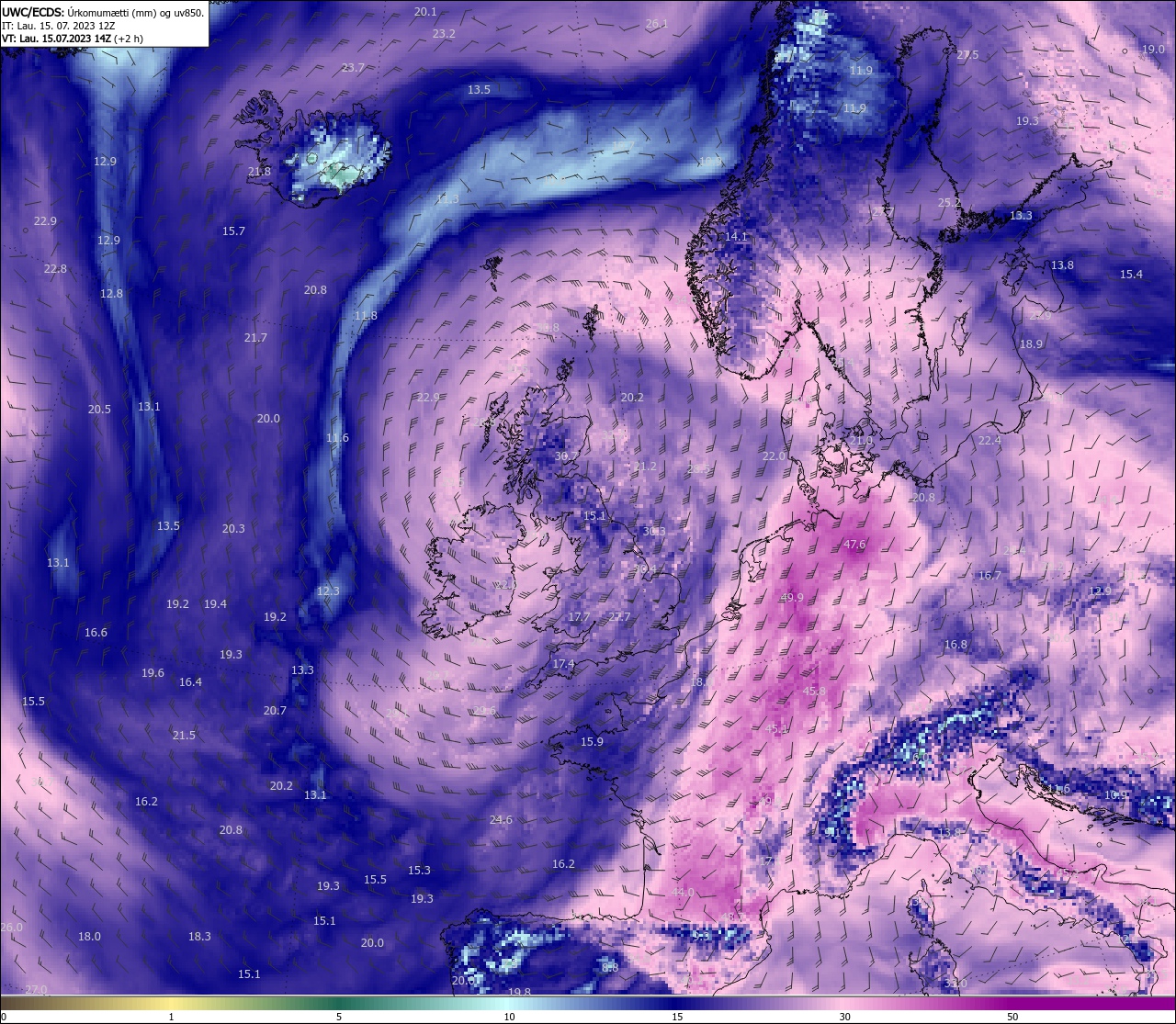
Task: Click the 17.7 value over Wales
Action: click(x=579, y=616)
